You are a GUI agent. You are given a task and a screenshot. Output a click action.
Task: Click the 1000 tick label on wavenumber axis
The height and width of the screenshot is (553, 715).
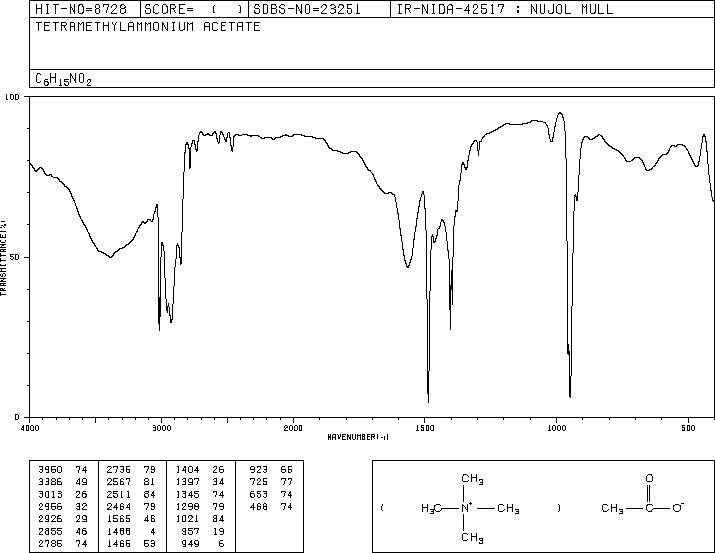(x=556, y=428)
